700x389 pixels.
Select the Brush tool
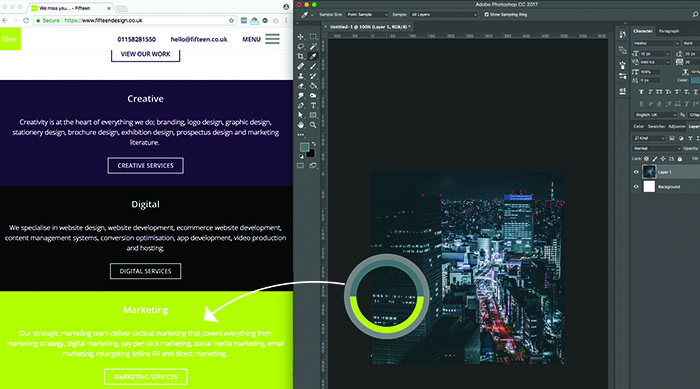tap(313, 66)
